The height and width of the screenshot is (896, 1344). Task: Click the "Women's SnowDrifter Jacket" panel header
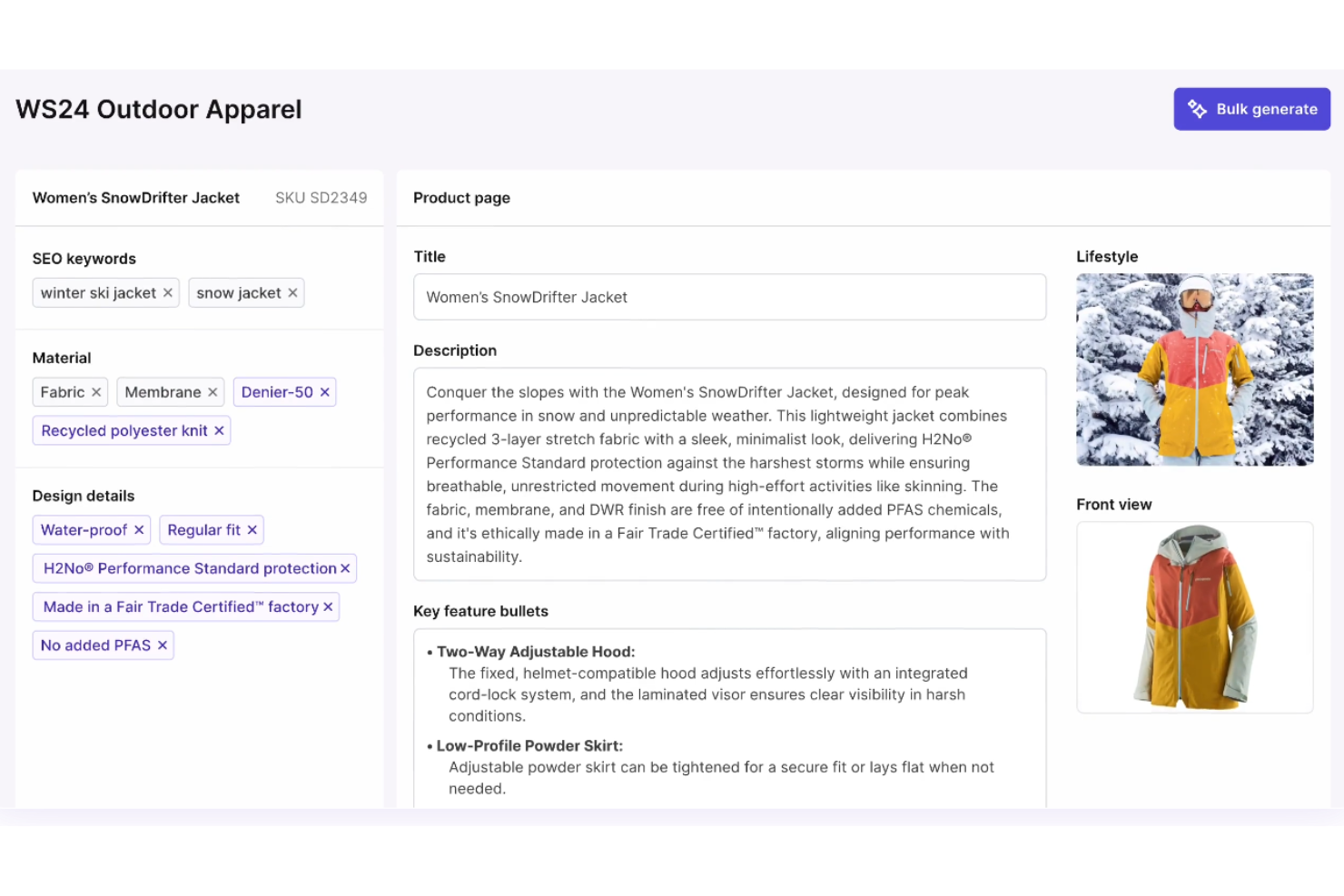point(135,197)
